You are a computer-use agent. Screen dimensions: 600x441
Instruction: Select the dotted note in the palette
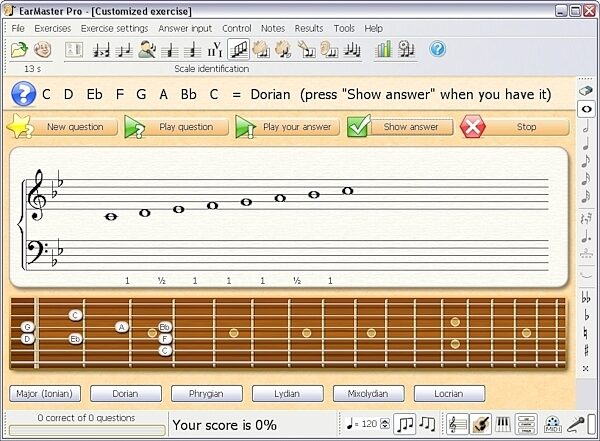coord(586,236)
